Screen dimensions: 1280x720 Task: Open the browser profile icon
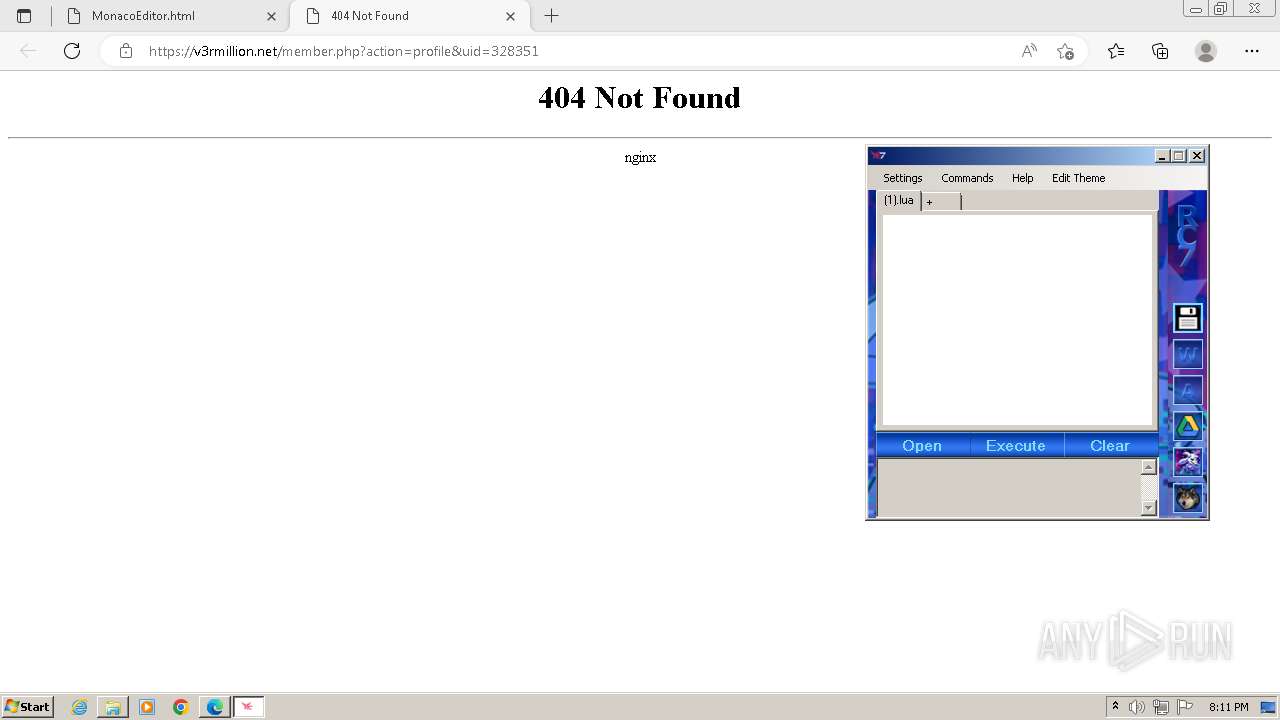click(x=1206, y=51)
